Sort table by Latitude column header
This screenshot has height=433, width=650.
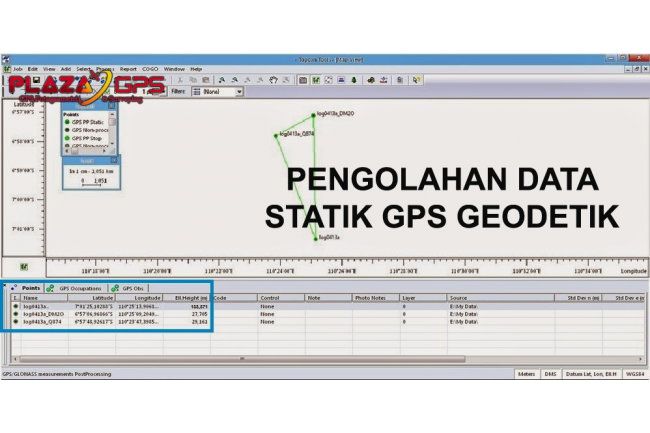100,297
